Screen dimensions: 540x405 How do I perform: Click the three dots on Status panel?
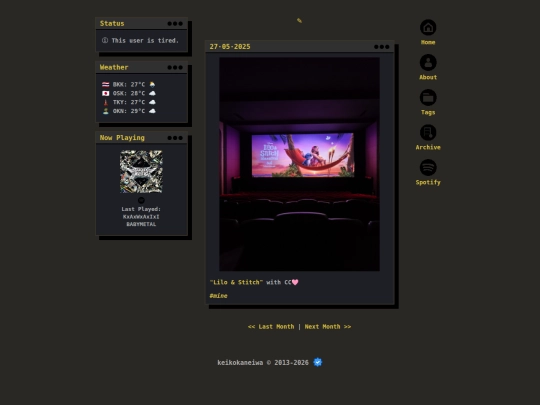[175, 23]
